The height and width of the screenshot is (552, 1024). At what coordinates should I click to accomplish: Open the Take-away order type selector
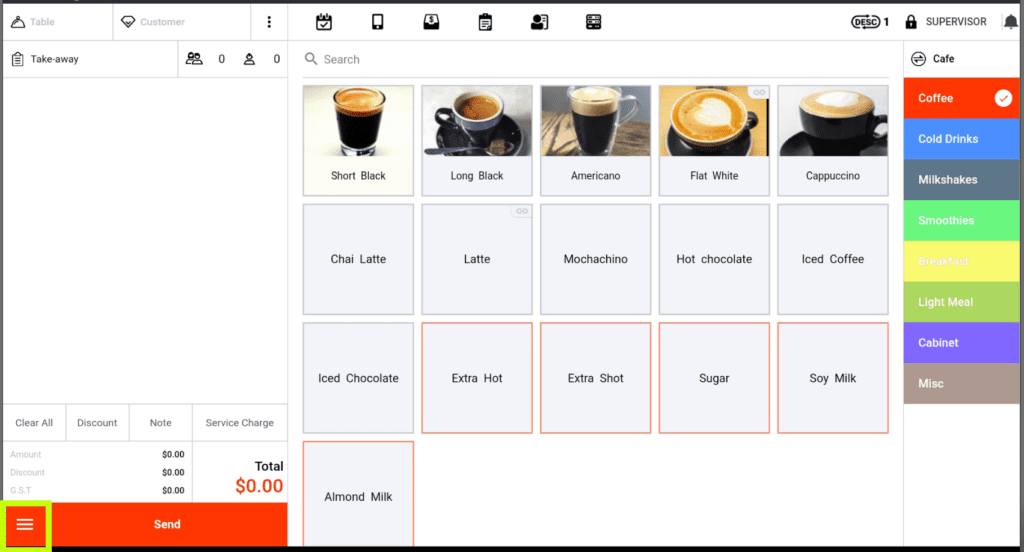point(90,59)
